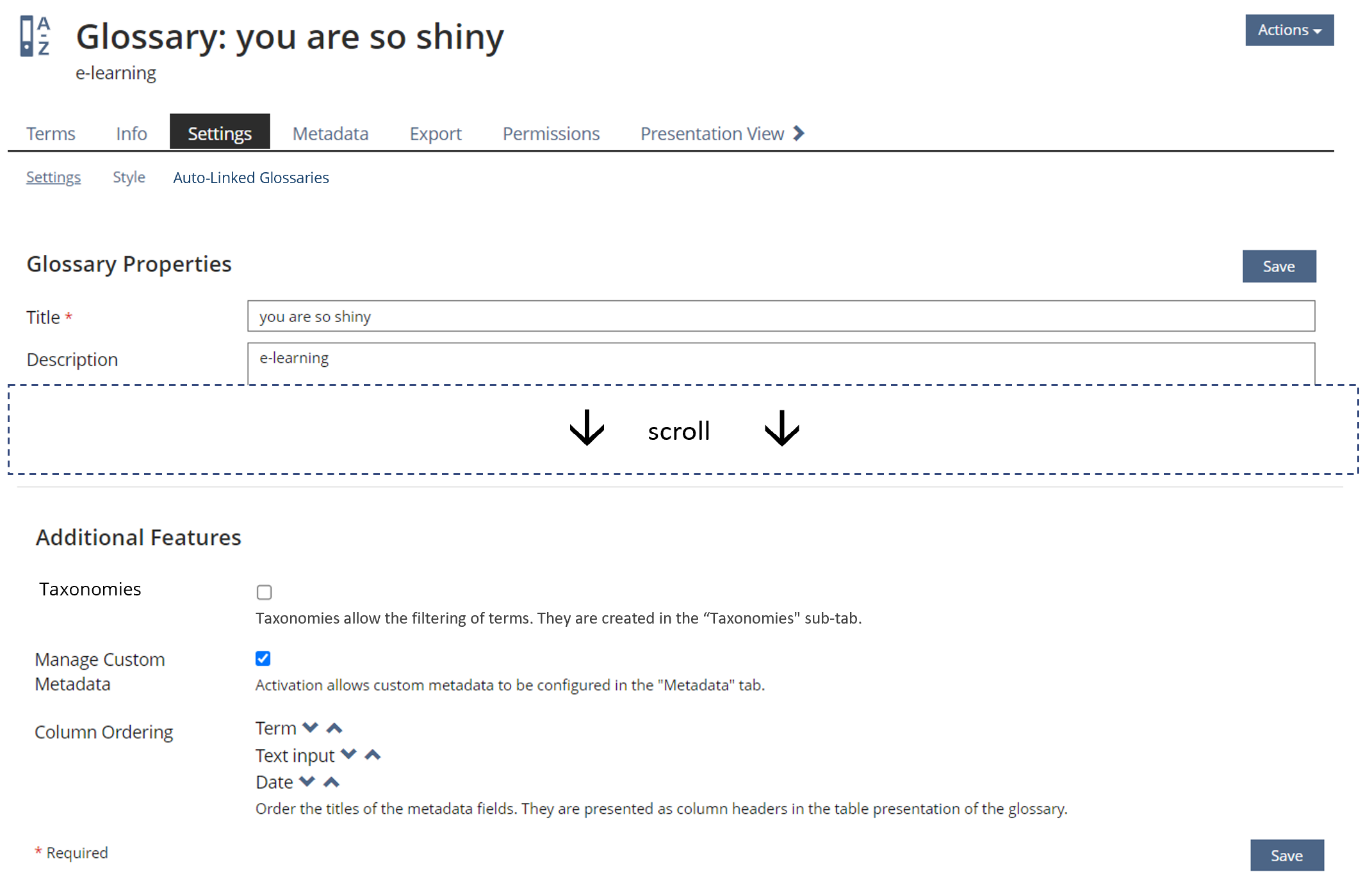
Task: Move the Date column down
Action: point(307,781)
